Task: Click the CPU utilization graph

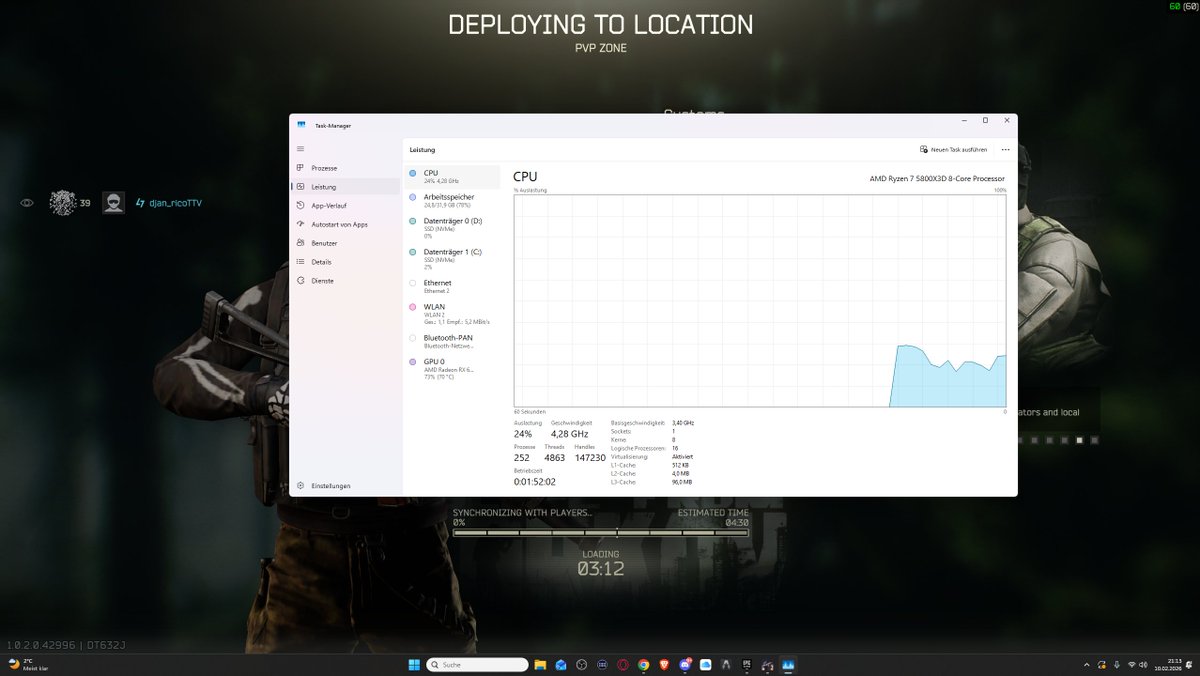Action: [x=760, y=301]
